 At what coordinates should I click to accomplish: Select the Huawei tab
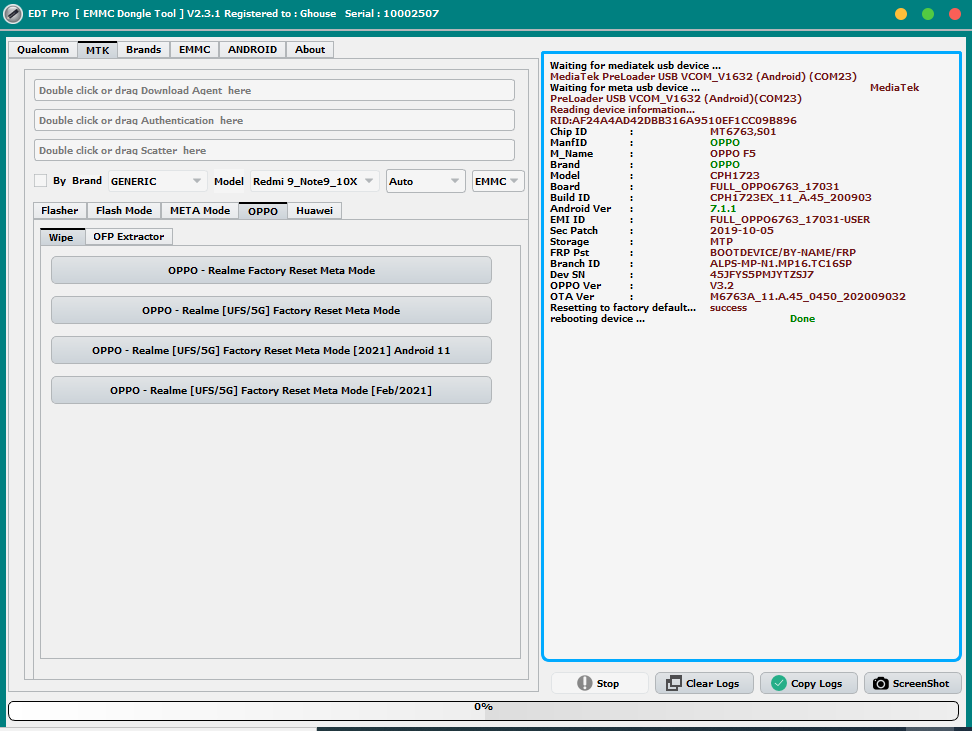coord(314,211)
